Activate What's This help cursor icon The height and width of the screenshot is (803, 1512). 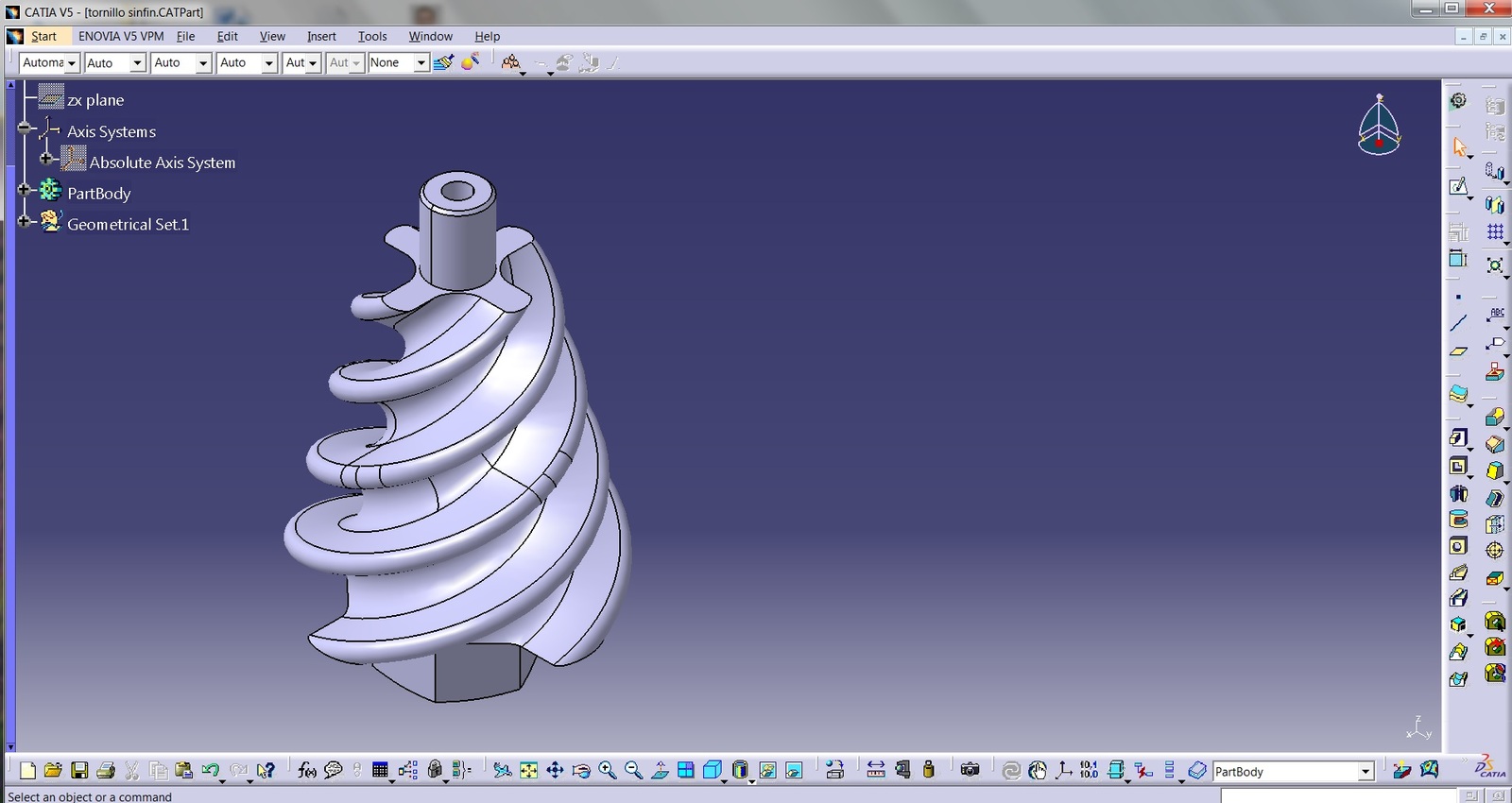tap(266, 771)
